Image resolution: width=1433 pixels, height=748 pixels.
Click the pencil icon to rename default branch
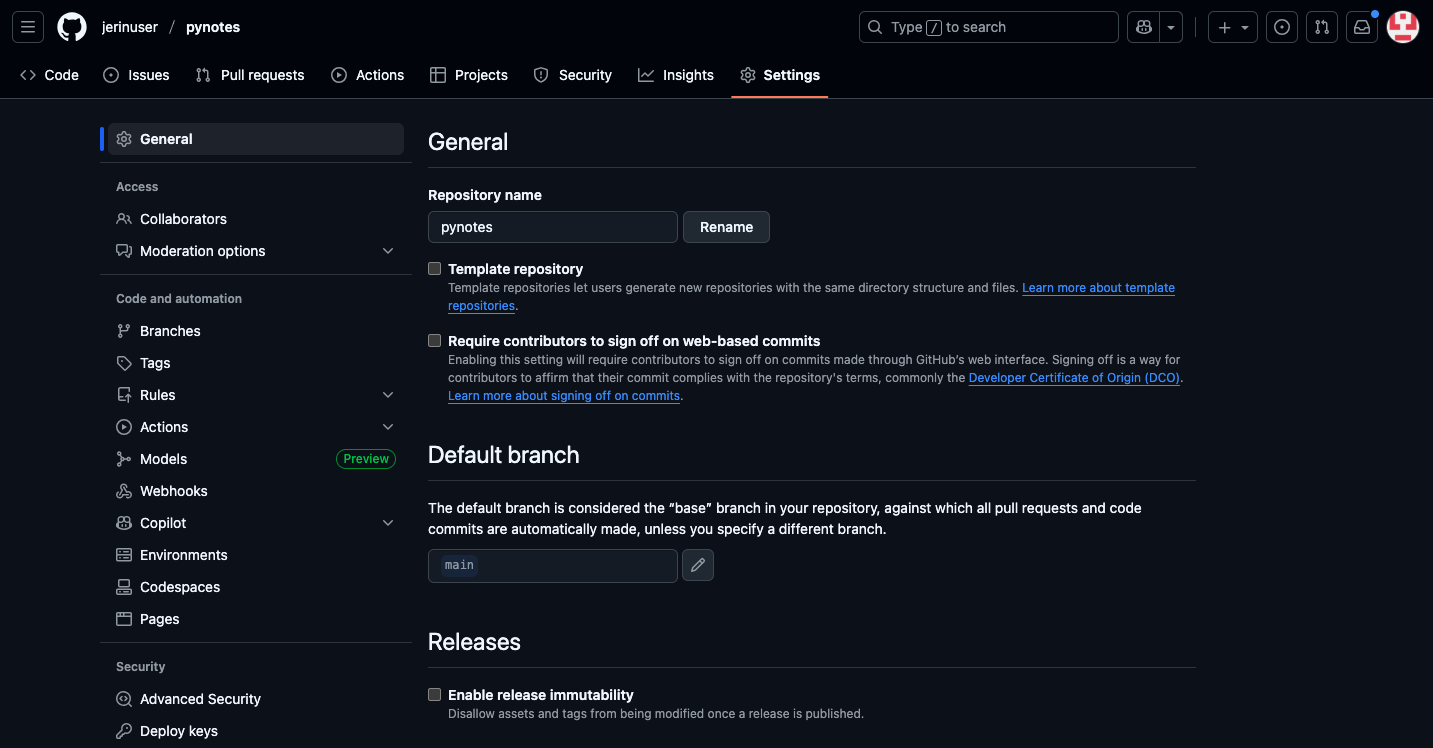coord(698,565)
